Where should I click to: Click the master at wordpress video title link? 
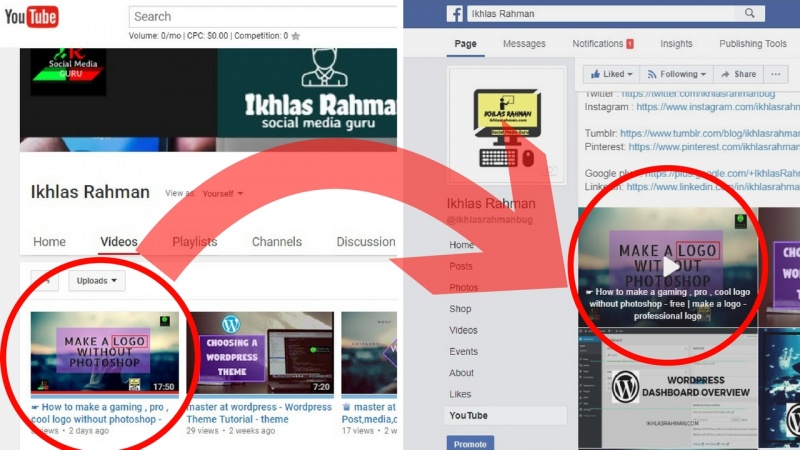pos(259,413)
